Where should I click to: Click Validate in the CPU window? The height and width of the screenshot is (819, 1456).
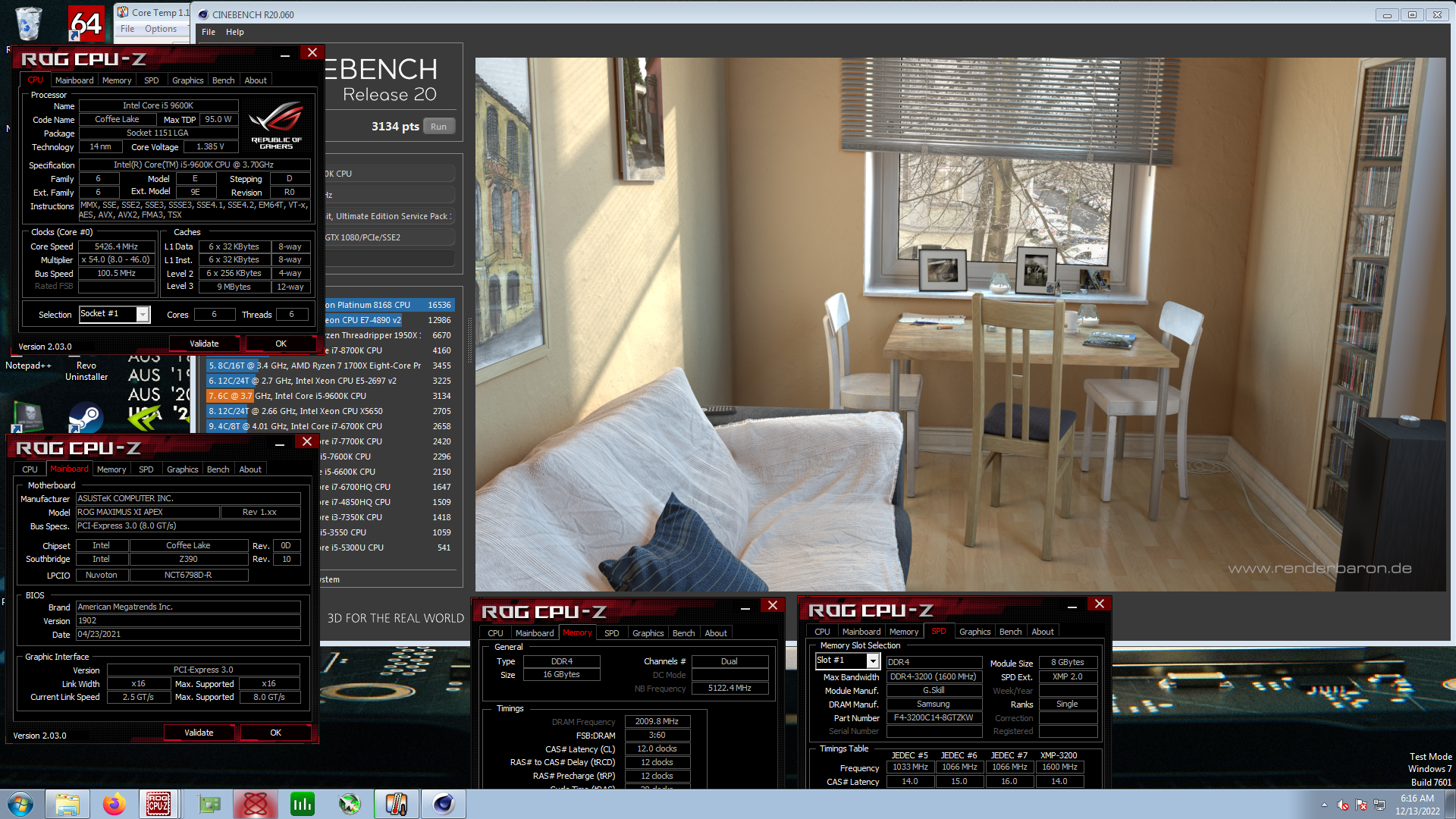tap(204, 344)
